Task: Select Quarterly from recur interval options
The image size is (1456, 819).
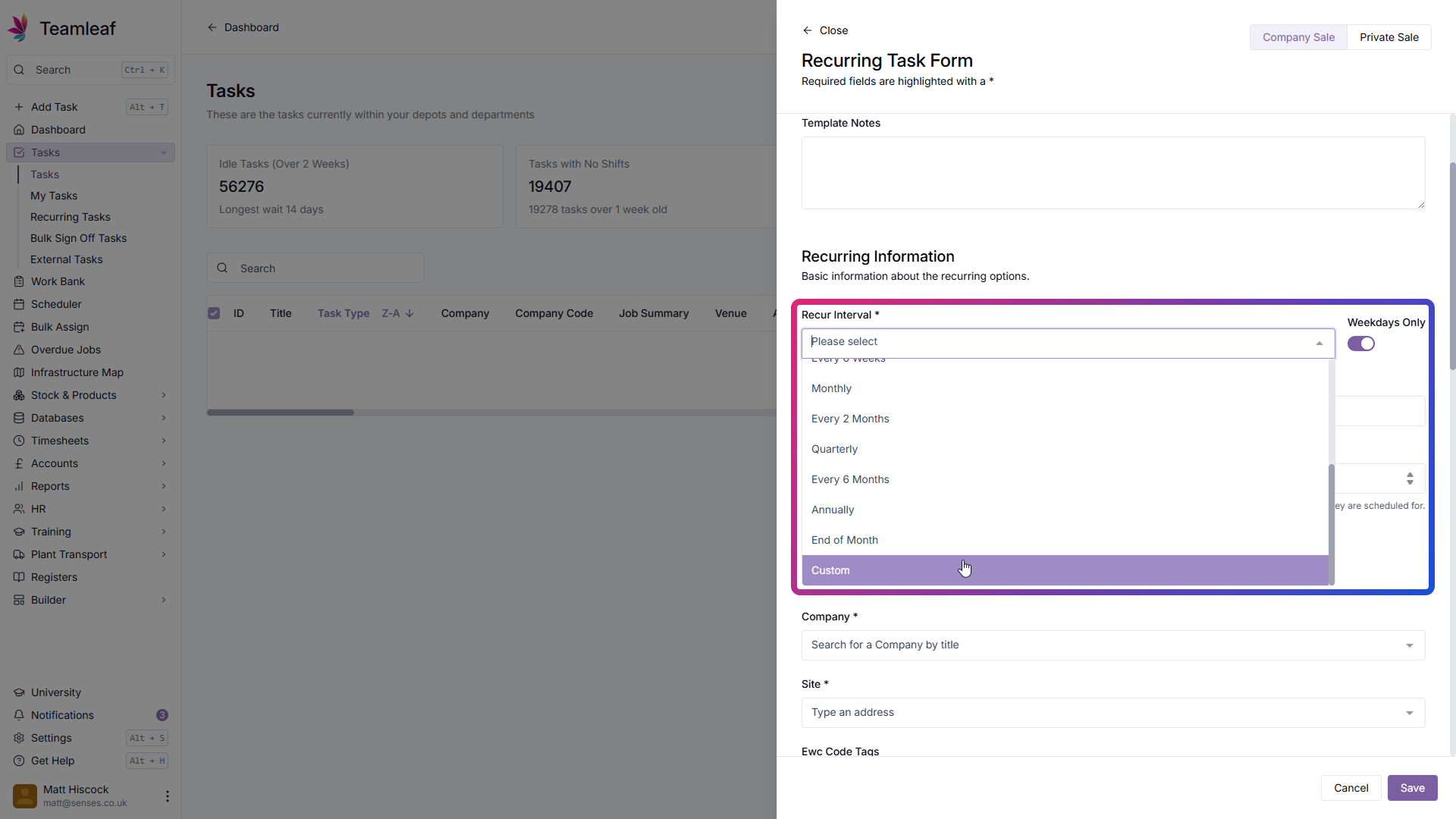Action: coord(834,449)
